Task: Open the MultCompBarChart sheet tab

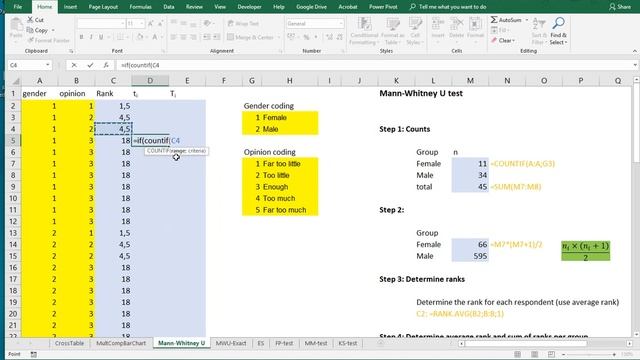Action: pos(121,343)
